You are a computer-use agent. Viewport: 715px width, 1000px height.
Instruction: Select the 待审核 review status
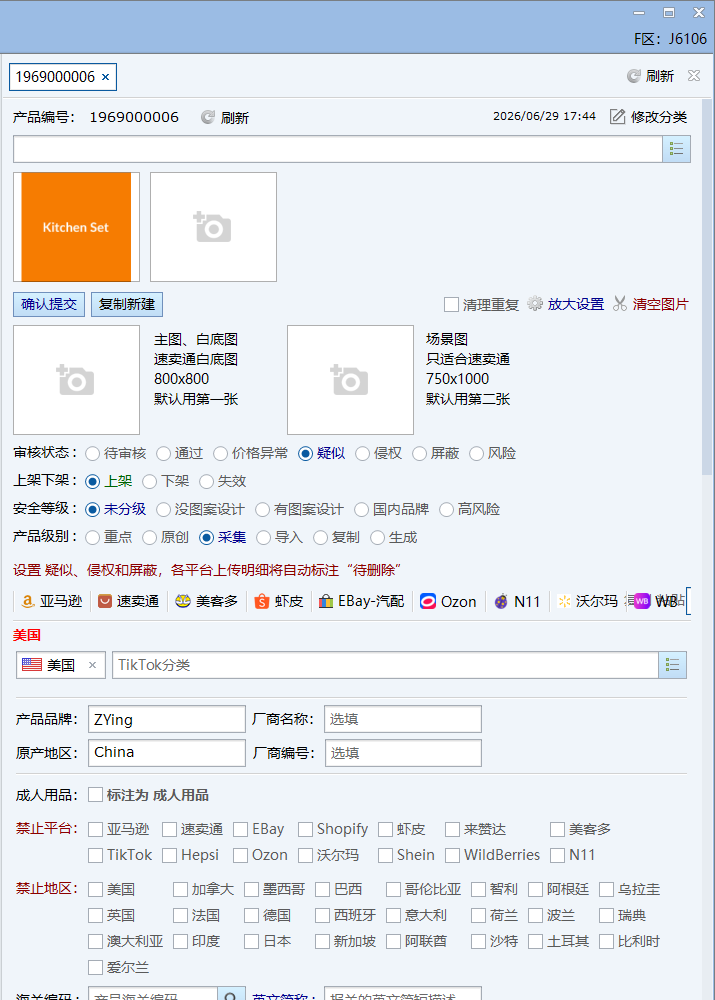coord(92,453)
